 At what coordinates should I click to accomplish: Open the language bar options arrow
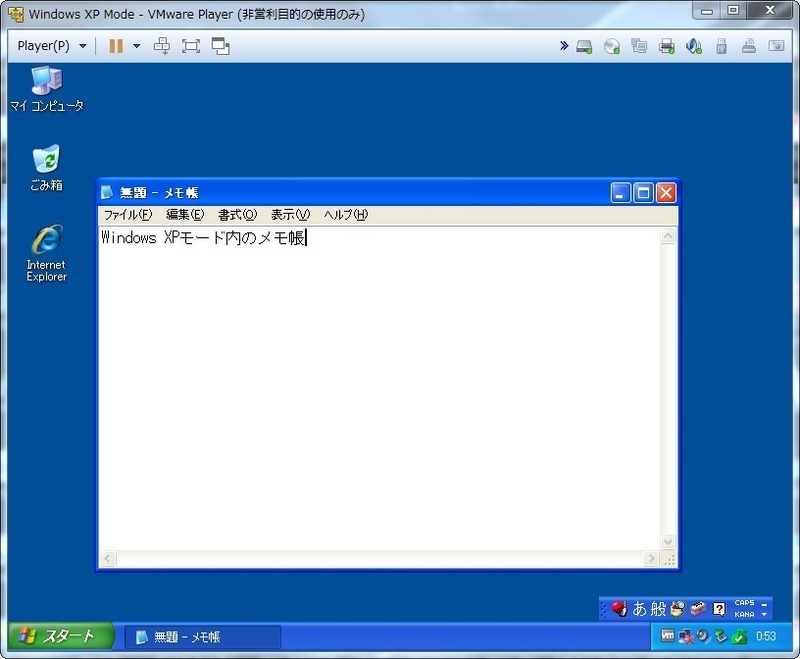click(x=764, y=615)
